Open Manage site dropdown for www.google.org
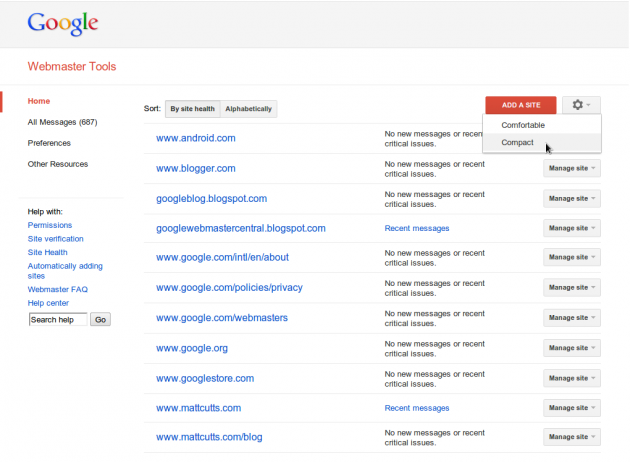630x462 pixels. (x=572, y=348)
